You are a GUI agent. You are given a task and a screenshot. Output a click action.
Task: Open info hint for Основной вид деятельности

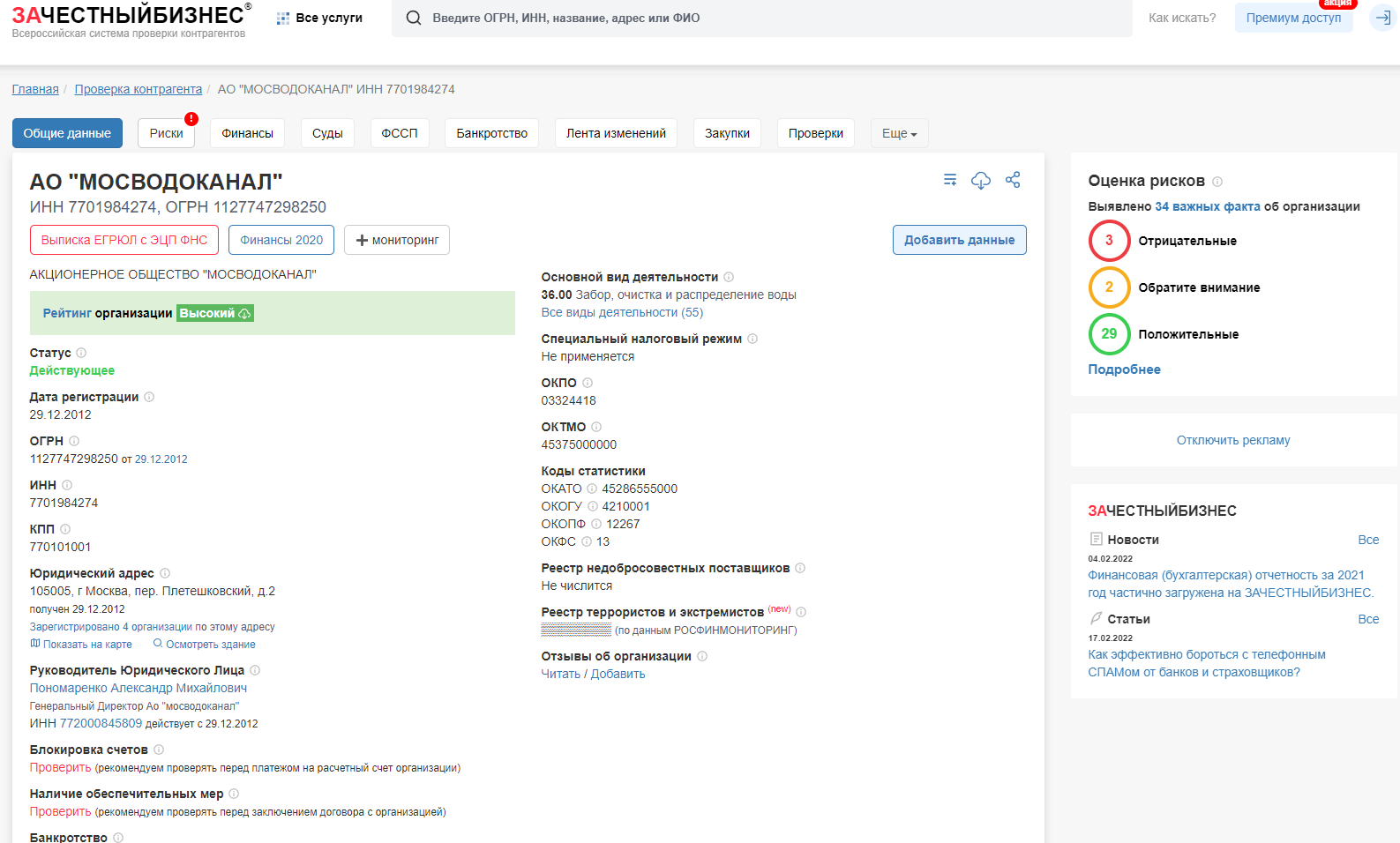[729, 277]
